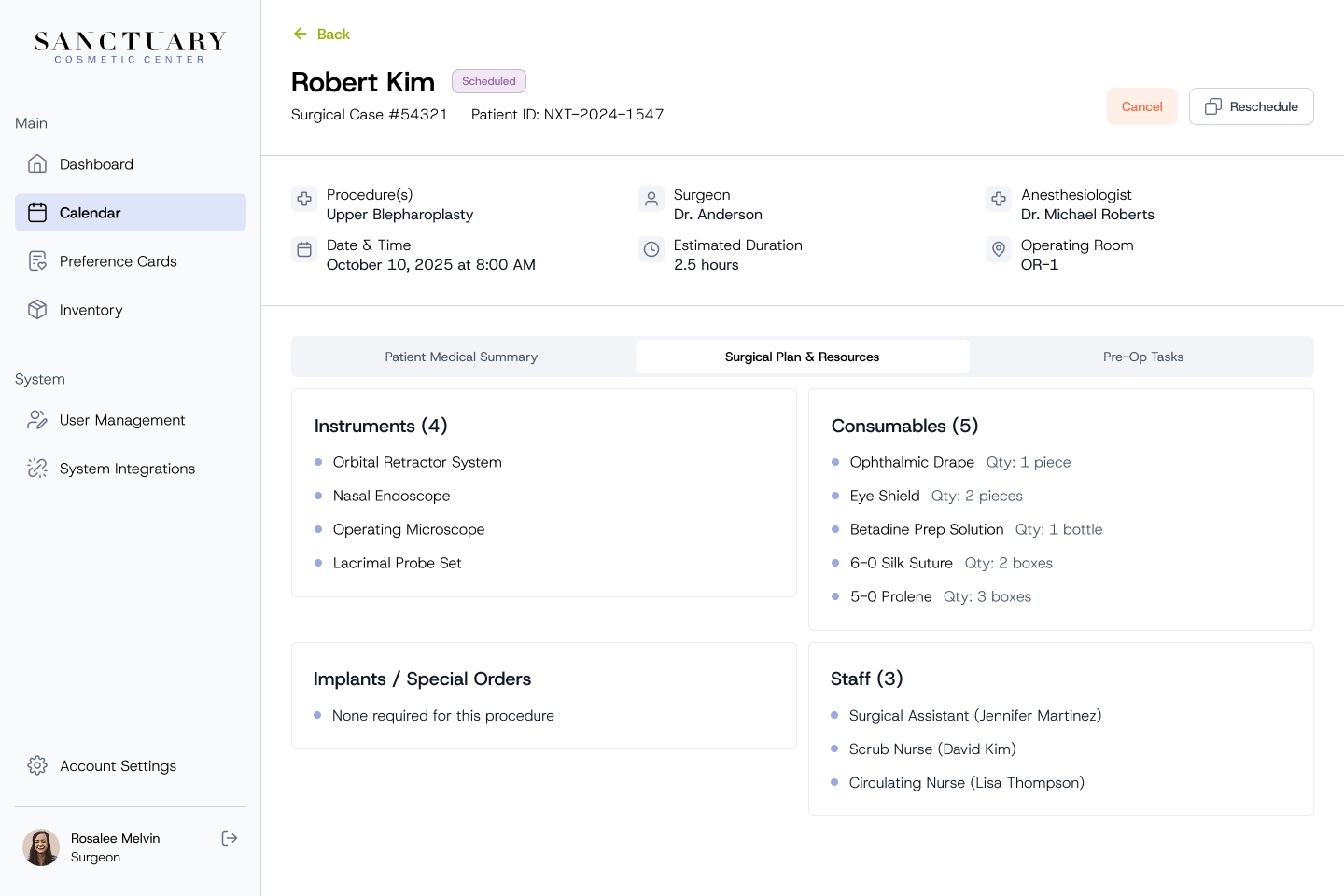1344x896 pixels.
Task: Click the Inventory box icon
Action: [x=37, y=310]
